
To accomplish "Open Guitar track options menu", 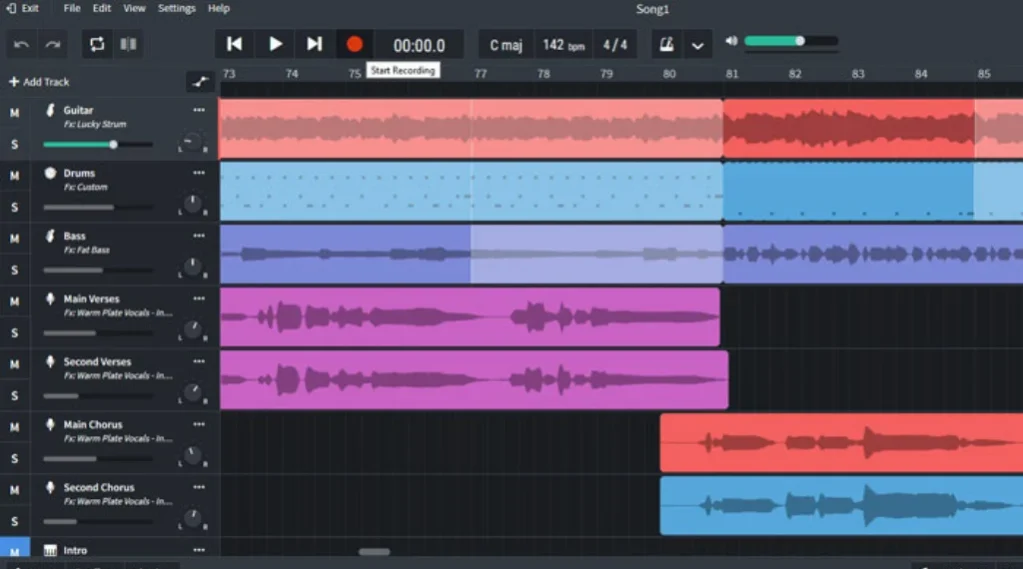I will click(199, 110).
